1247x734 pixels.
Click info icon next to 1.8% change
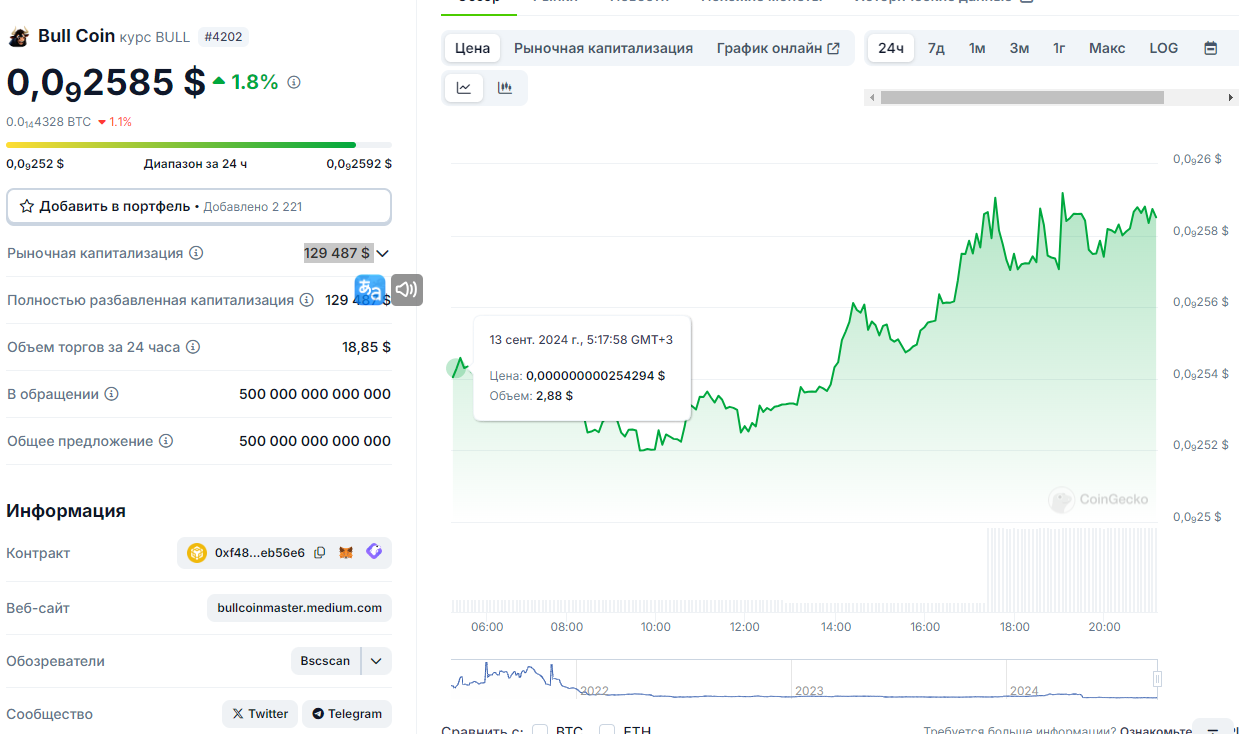pyautogui.click(x=294, y=83)
